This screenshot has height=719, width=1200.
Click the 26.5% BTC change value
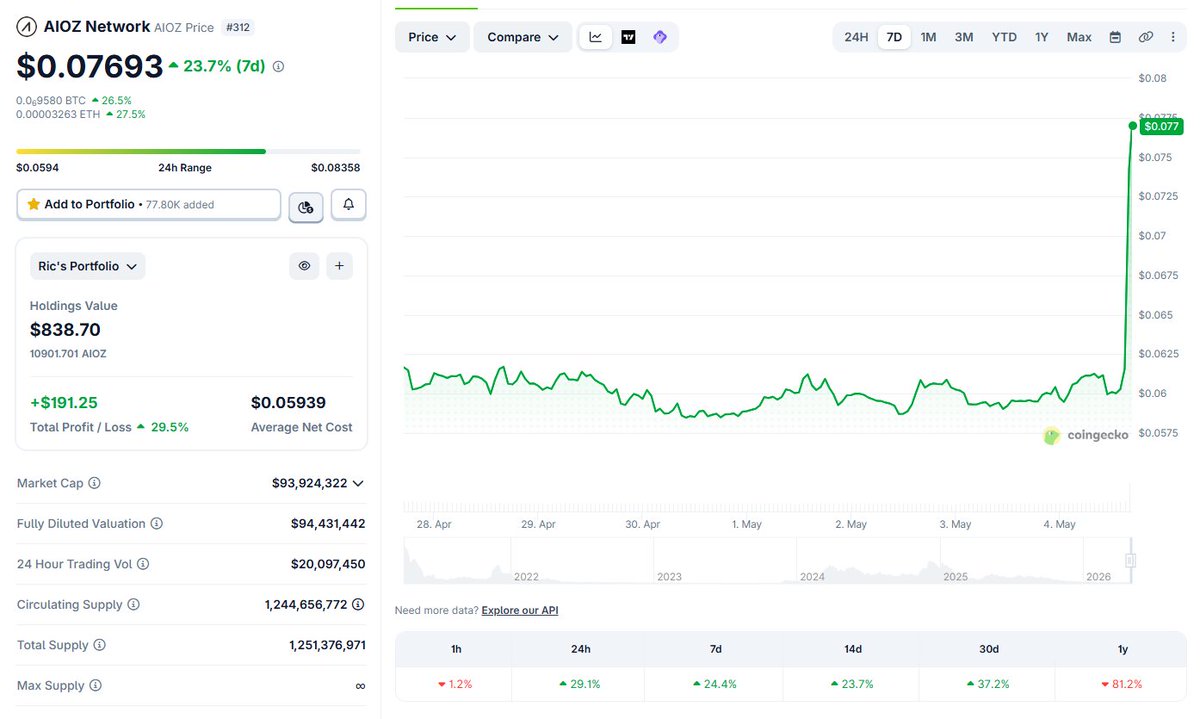coord(112,100)
